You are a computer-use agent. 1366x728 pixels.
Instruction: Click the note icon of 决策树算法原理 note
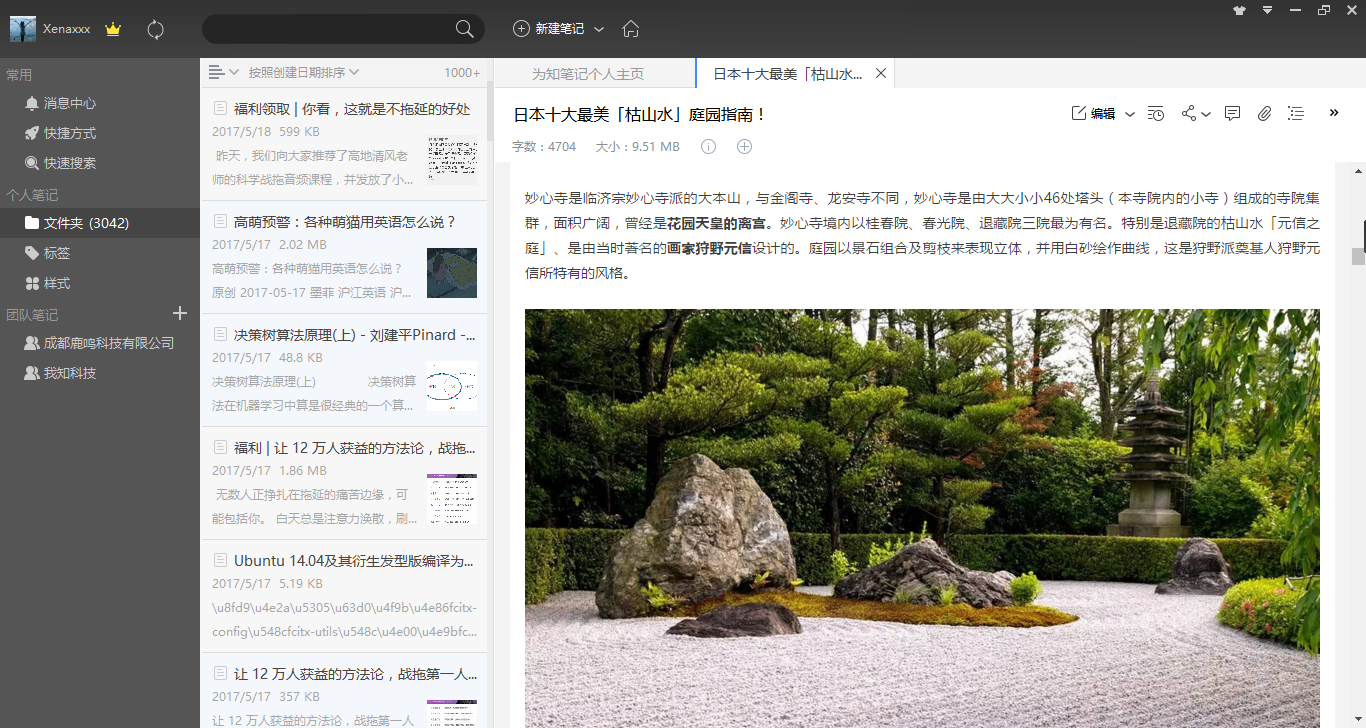tap(219, 334)
